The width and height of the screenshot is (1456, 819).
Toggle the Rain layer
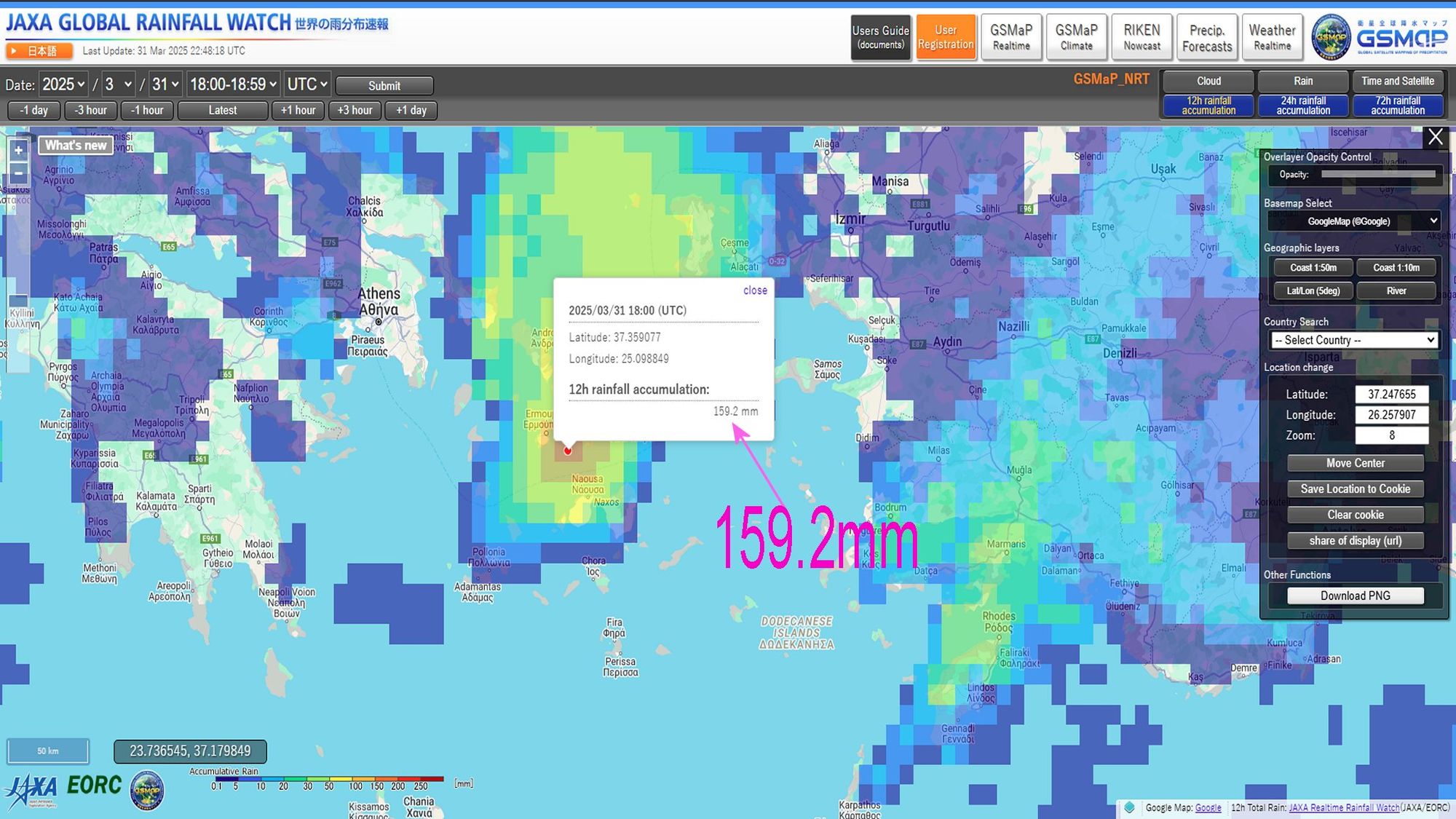(1303, 82)
